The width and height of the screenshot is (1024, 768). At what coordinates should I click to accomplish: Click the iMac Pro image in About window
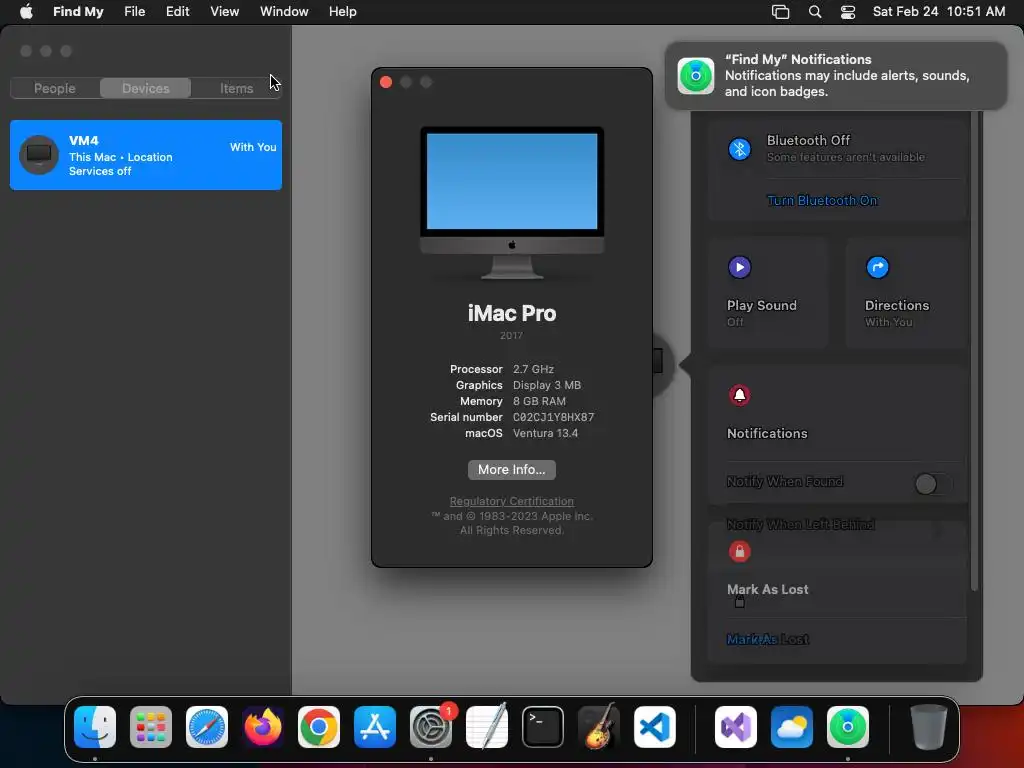511,203
